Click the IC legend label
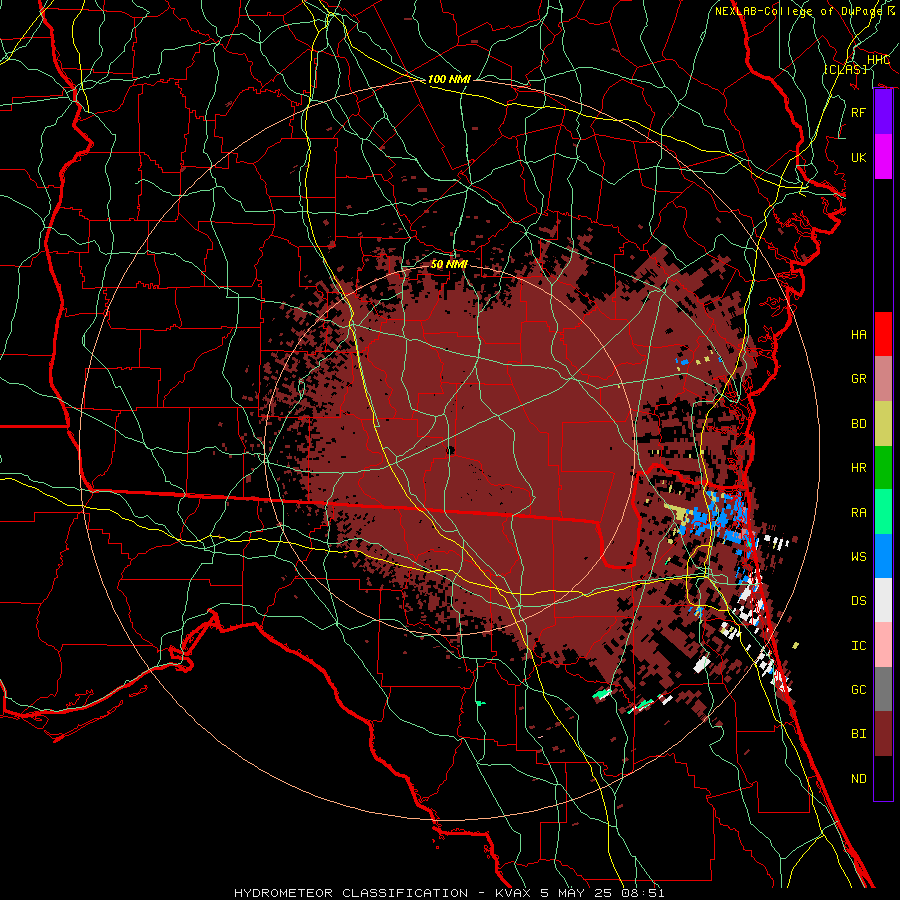Image resolution: width=900 pixels, height=900 pixels. pos(859,646)
